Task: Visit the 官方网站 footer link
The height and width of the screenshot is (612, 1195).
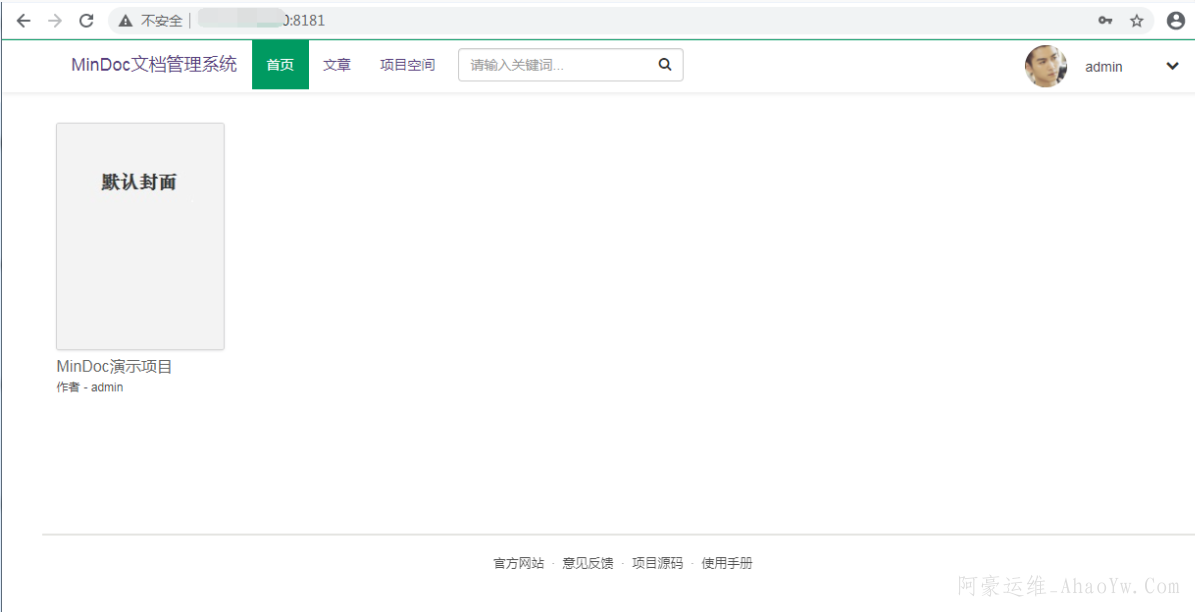Action: coord(518,564)
